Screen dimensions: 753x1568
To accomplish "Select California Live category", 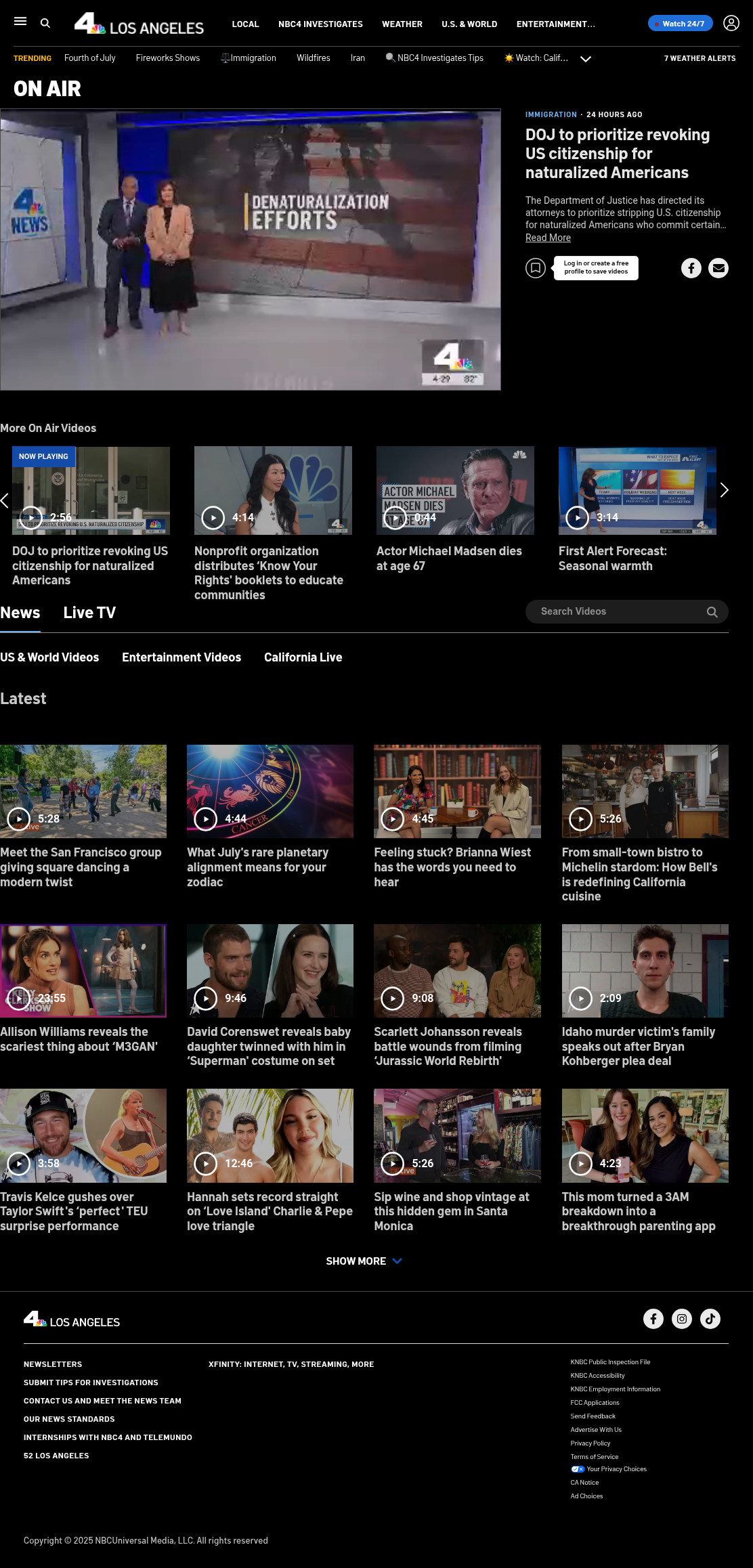I will 303,657.
